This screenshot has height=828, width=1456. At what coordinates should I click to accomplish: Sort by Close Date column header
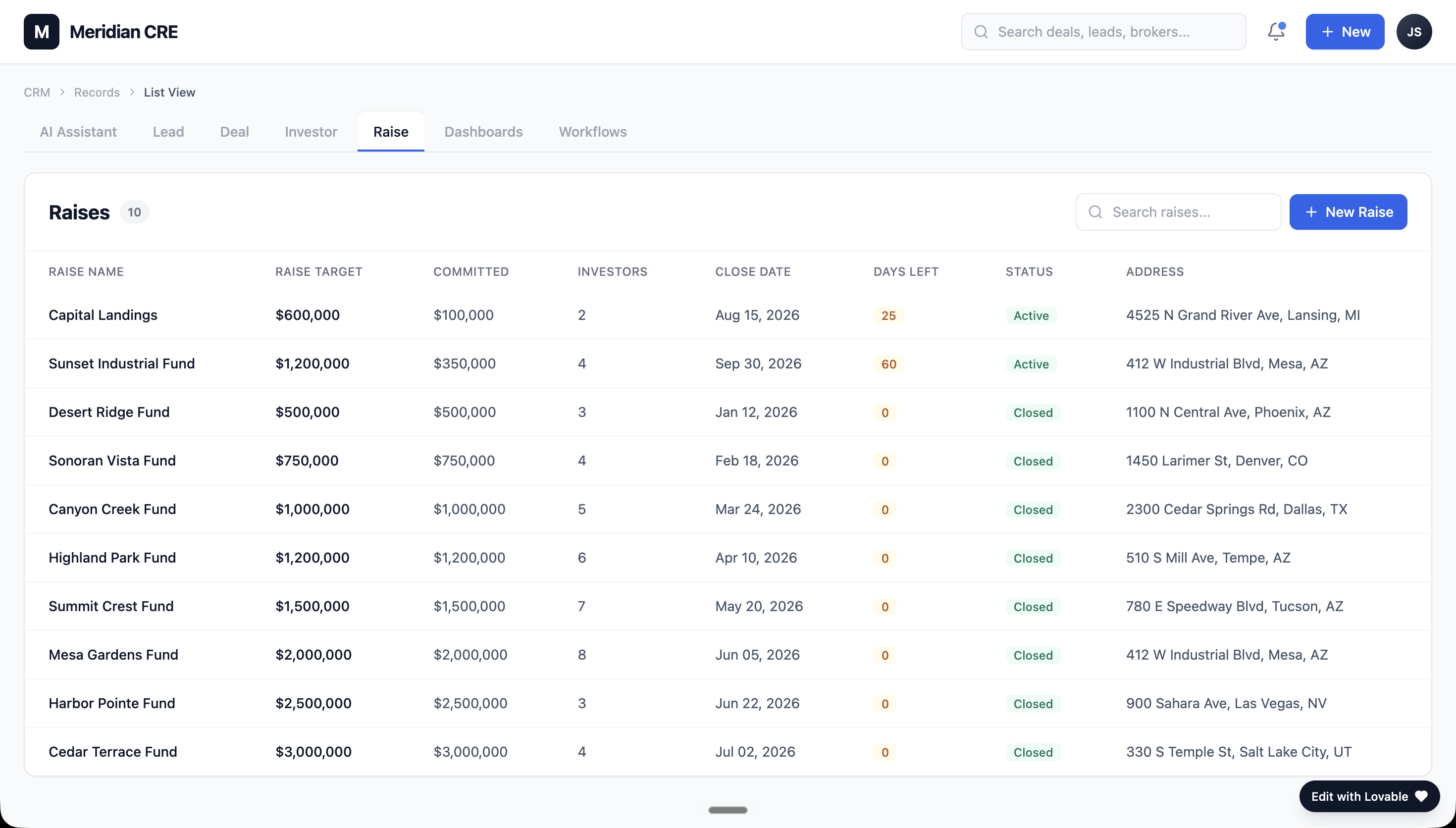pyautogui.click(x=753, y=272)
